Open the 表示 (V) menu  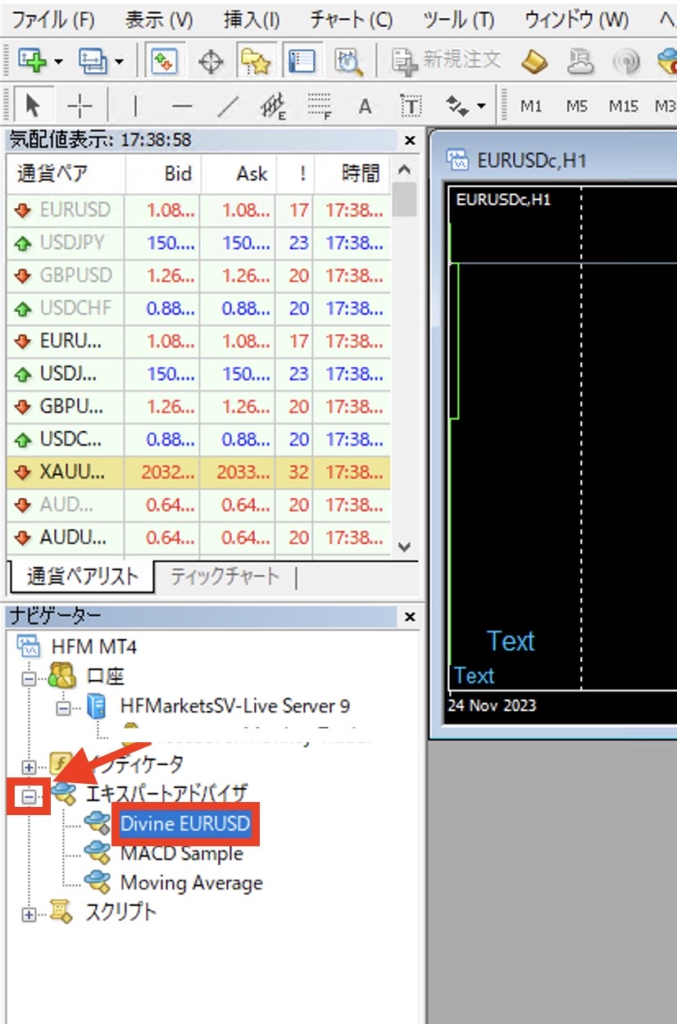159,20
